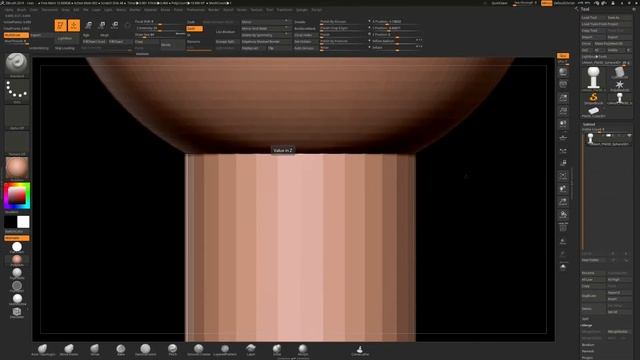Toggle the Draw mode button
The height and width of the screenshot is (360, 640).
coord(74,25)
